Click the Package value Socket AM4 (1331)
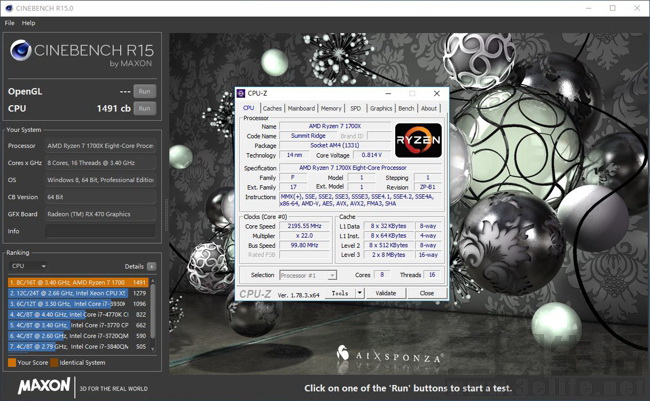Image resolution: width=650 pixels, height=401 pixels. [335, 145]
